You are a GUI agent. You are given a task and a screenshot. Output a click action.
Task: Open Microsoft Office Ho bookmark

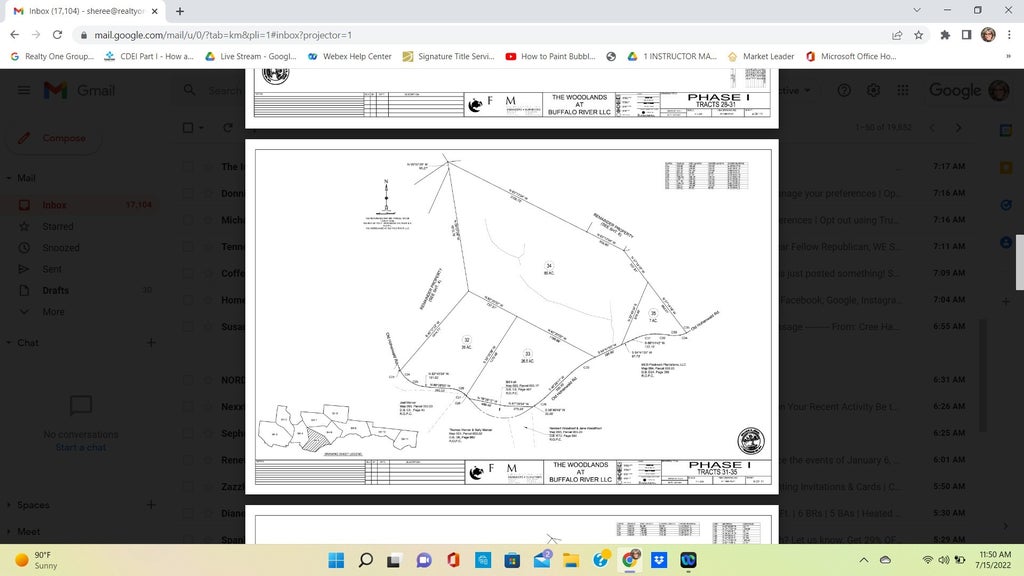pos(851,57)
